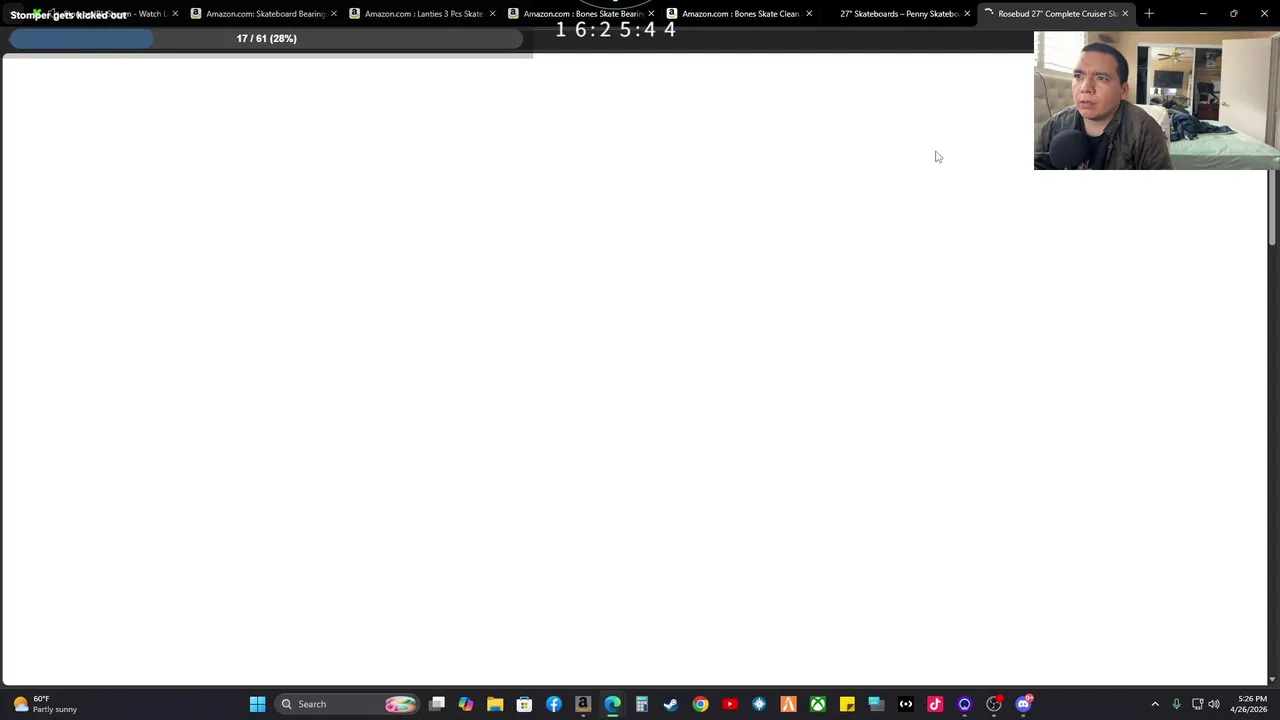Open network settings in the system tray

coord(1197,704)
